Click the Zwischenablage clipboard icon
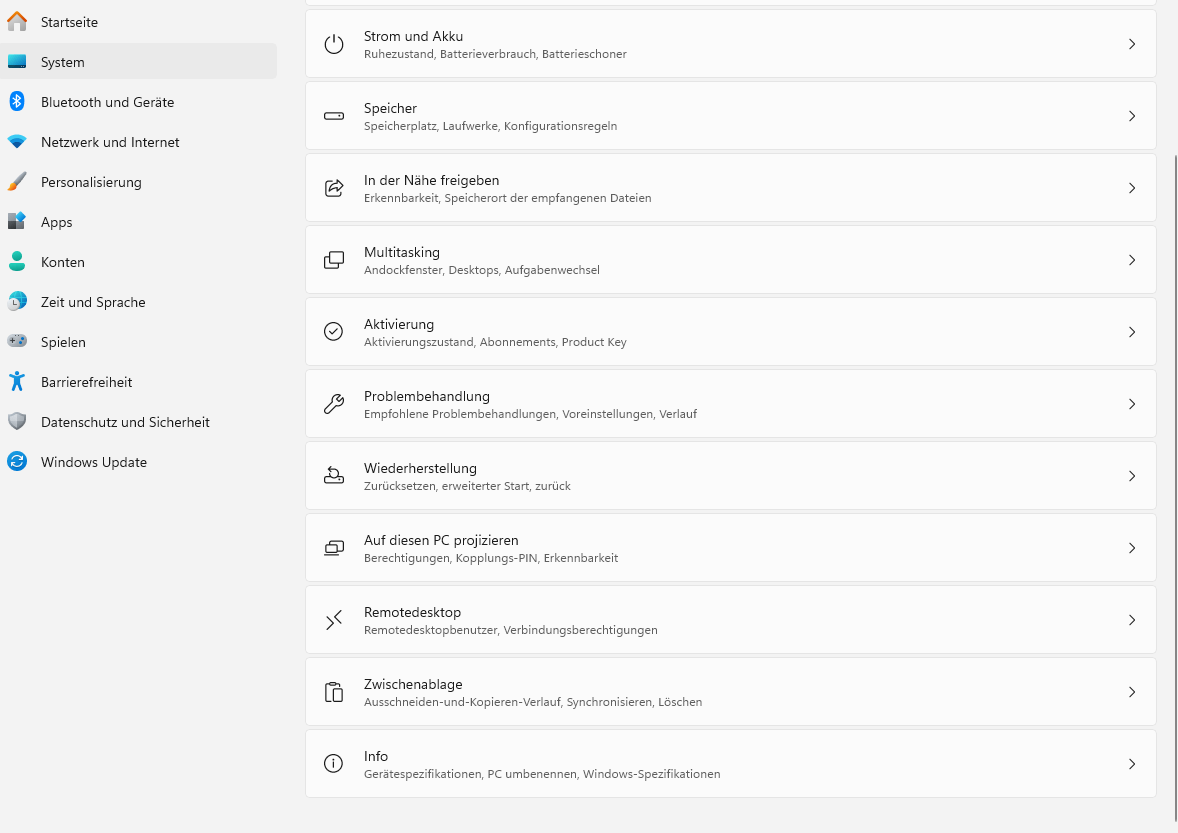The width and height of the screenshot is (1178, 833). coord(334,692)
